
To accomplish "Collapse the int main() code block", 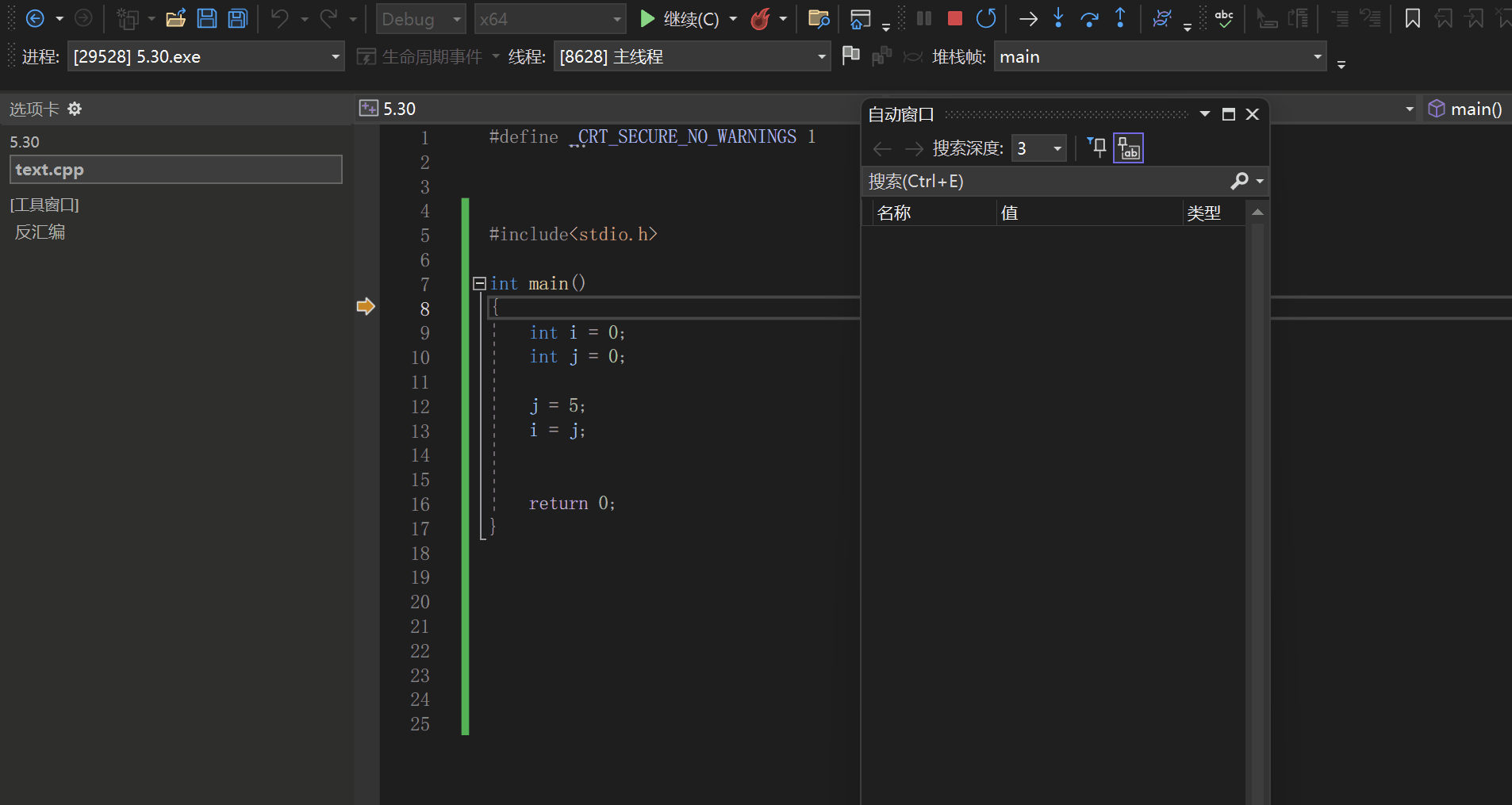I will pyautogui.click(x=479, y=283).
